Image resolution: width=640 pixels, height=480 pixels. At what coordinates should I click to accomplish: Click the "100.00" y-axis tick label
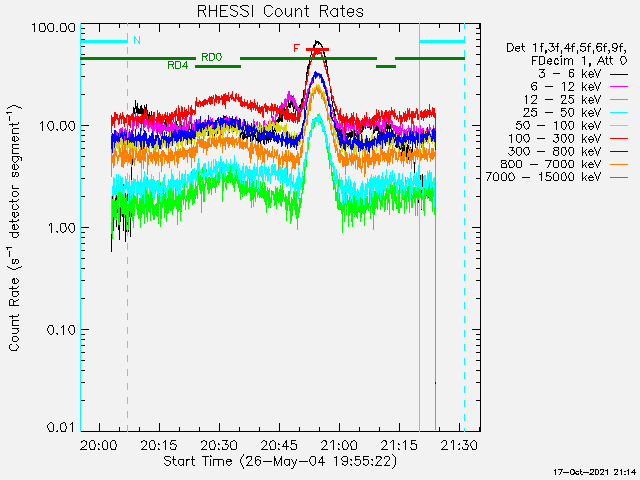(x=54, y=28)
